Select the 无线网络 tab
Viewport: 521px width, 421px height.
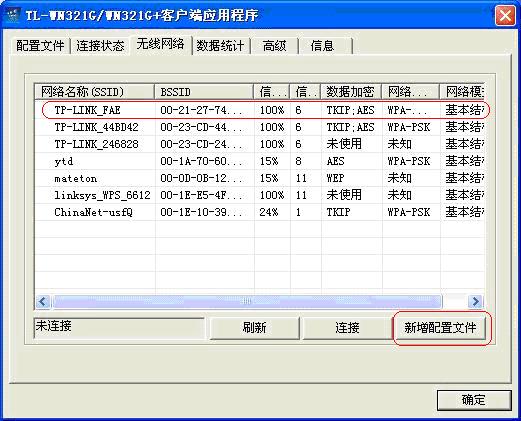[x=160, y=44]
